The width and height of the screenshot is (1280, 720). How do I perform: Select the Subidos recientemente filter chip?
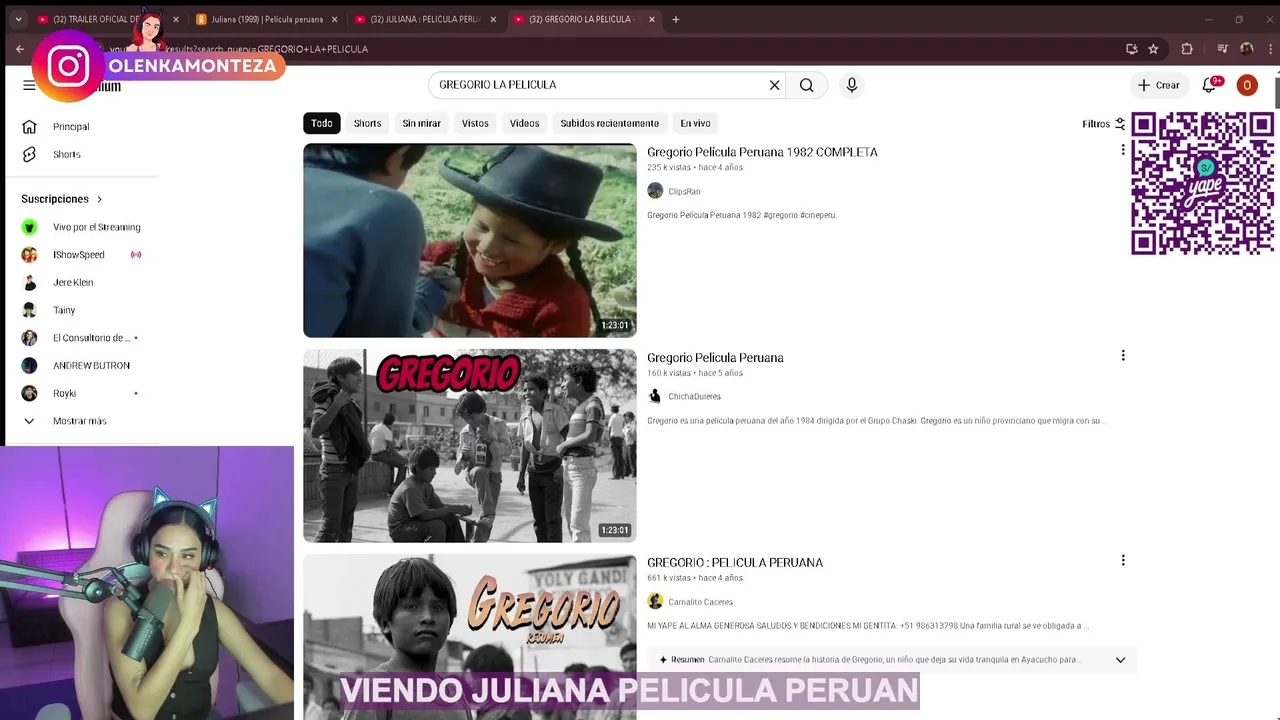point(609,123)
